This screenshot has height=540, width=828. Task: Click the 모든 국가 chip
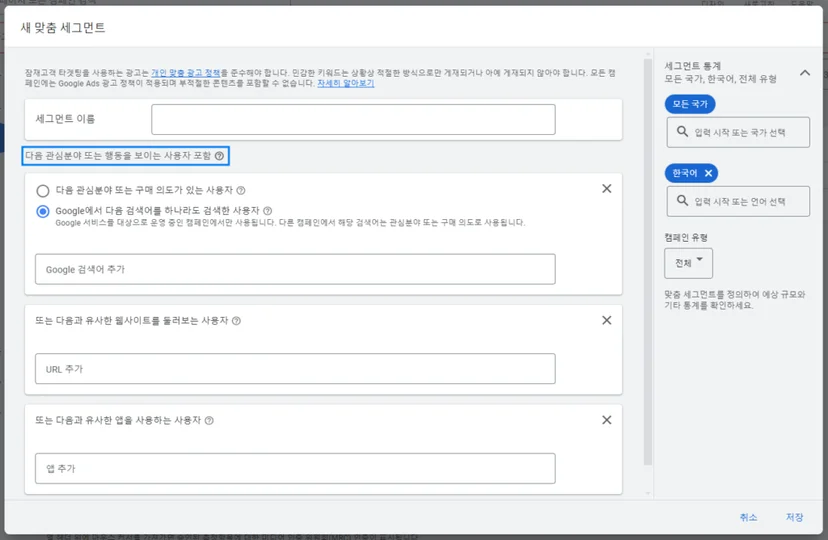(x=690, y=104)
